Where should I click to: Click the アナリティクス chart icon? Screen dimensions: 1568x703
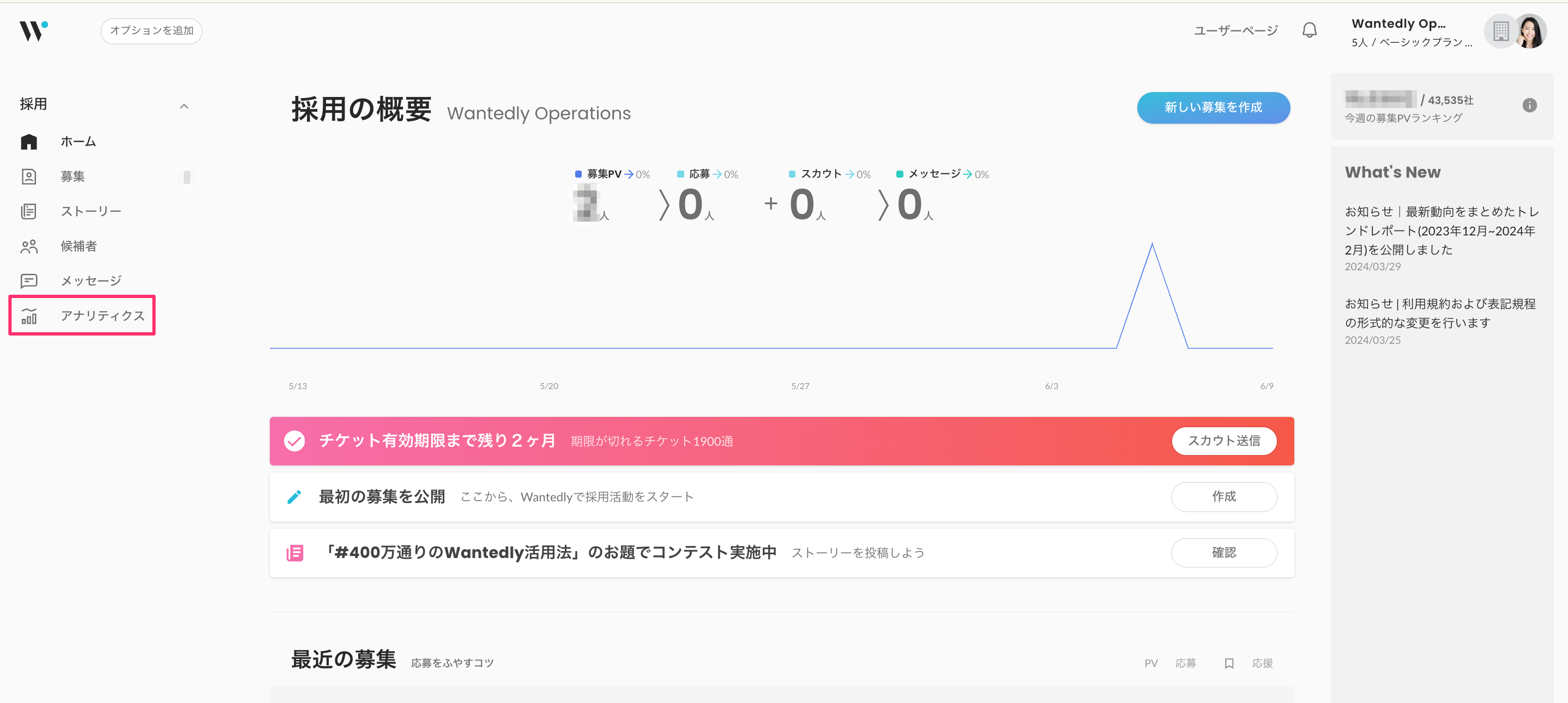click(x=28, y=316)
